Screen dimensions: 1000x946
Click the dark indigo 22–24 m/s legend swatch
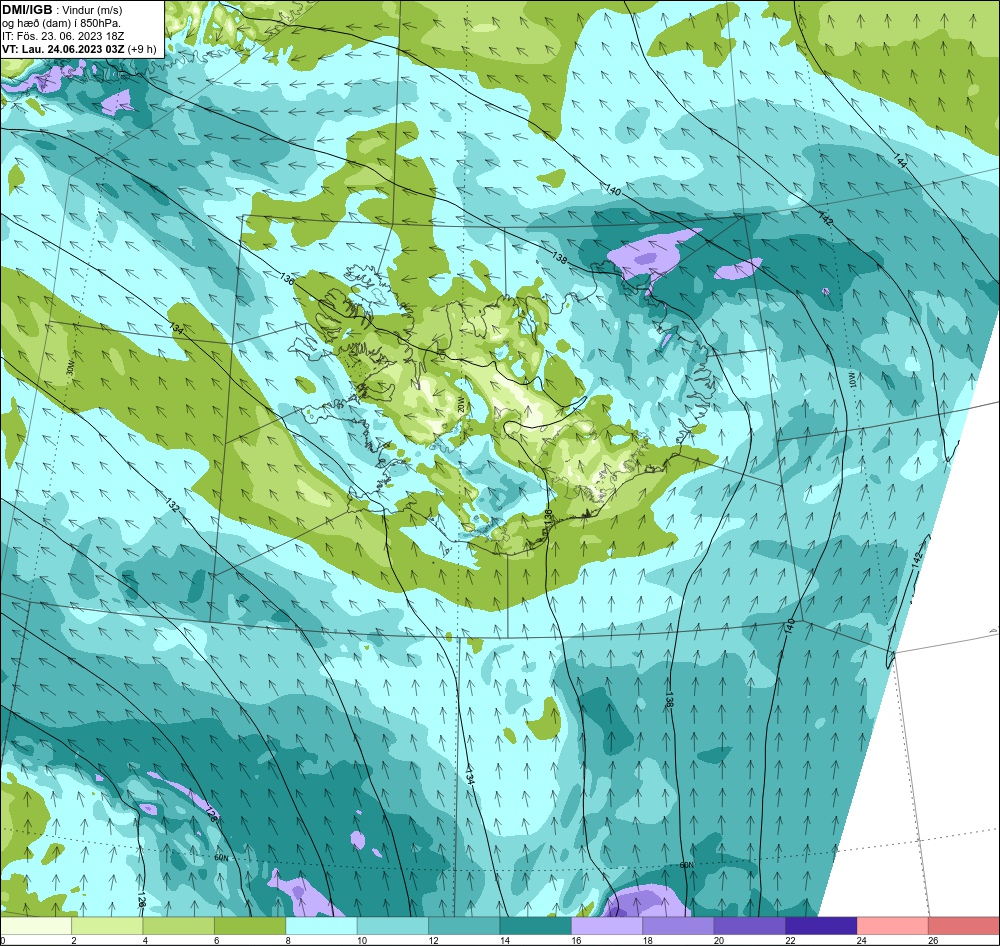(821, 926)
